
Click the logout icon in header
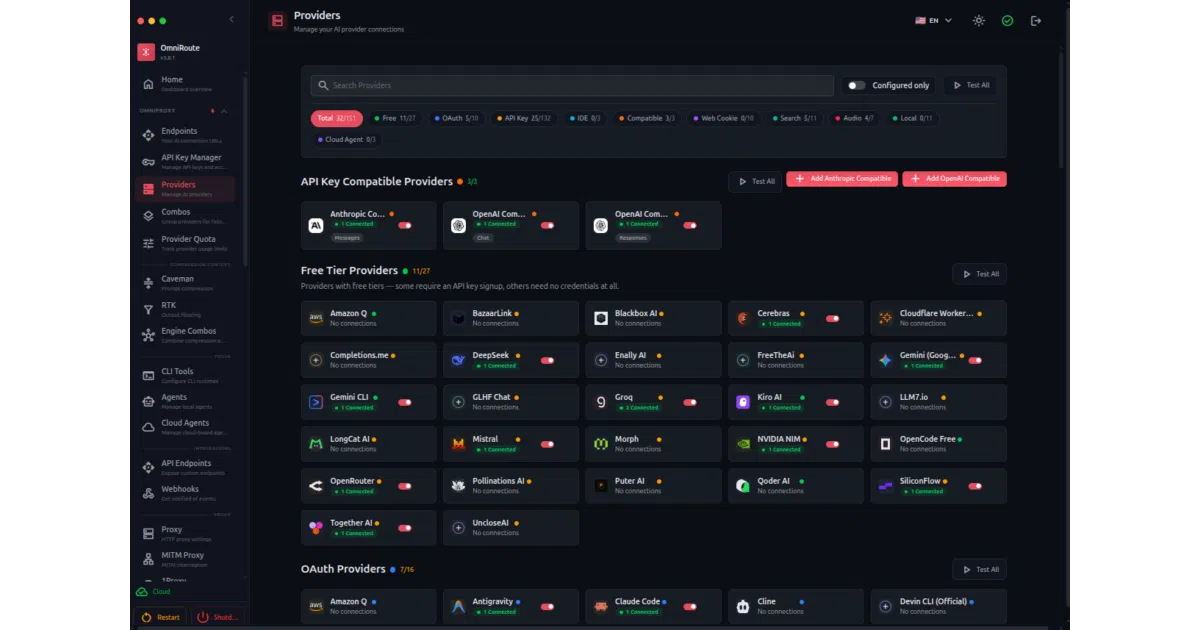pos(1036,20)
